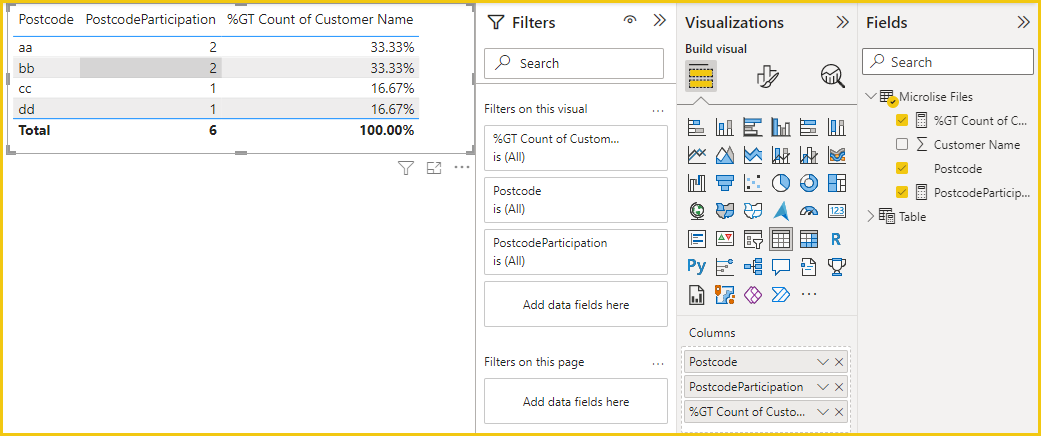Uncheck the Postcode field checkbox

pos(902,169)
